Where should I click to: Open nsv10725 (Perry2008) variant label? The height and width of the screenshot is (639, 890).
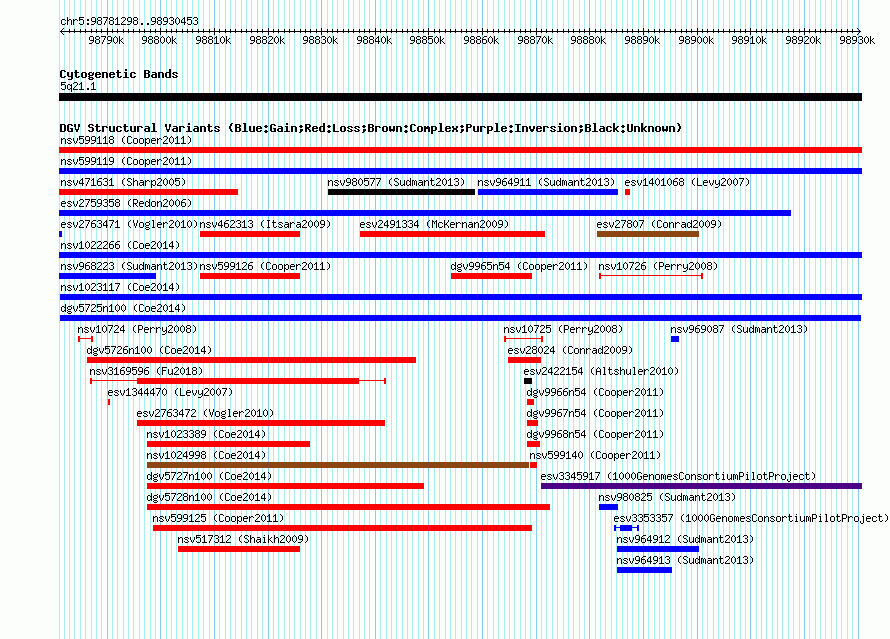pyautogui.click(x=563, y=329)
